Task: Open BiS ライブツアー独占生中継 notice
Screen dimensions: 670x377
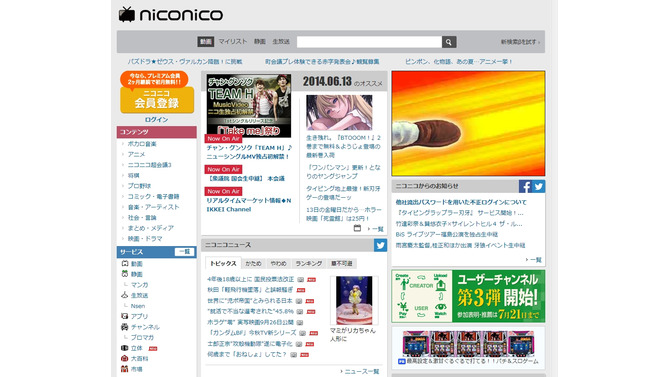Action: (447, 234)
